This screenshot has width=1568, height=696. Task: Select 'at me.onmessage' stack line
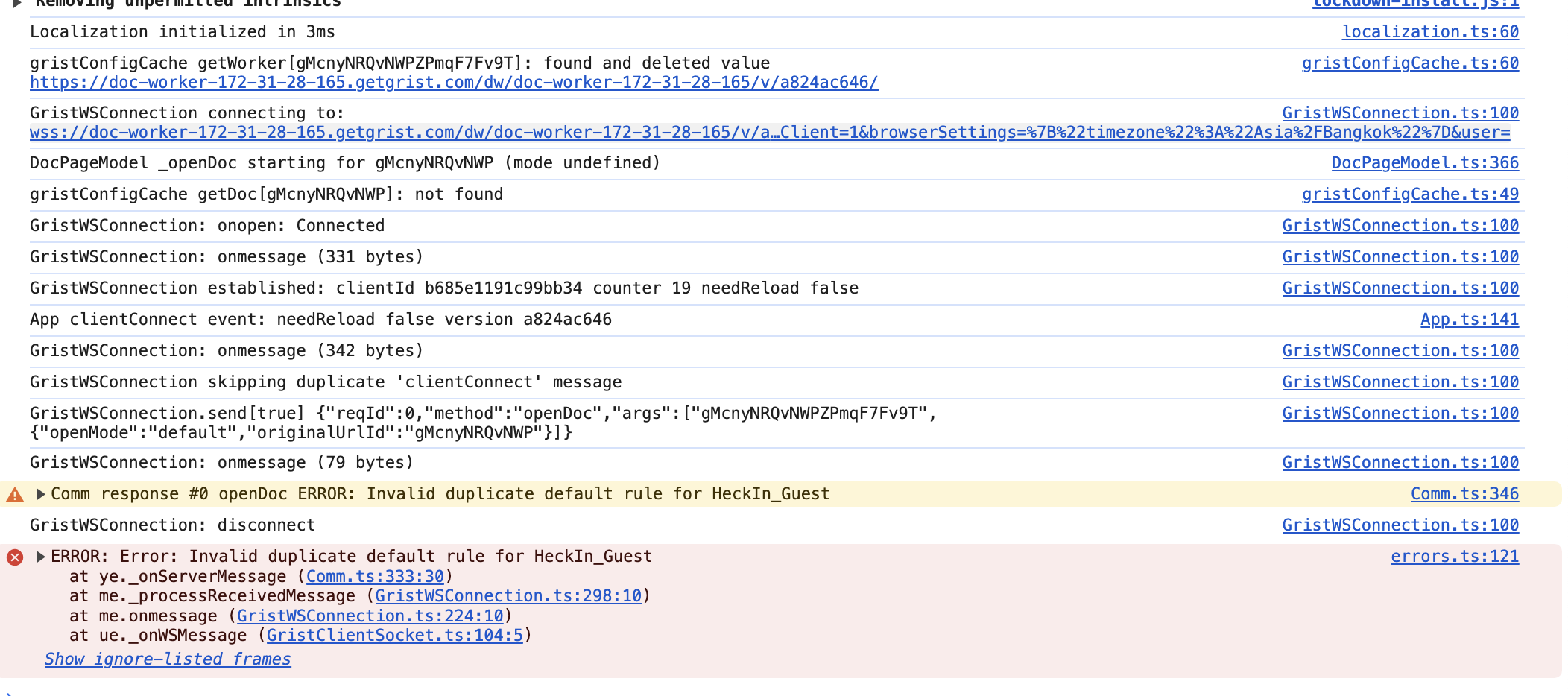pyautogui.click(x=291, y=616)
